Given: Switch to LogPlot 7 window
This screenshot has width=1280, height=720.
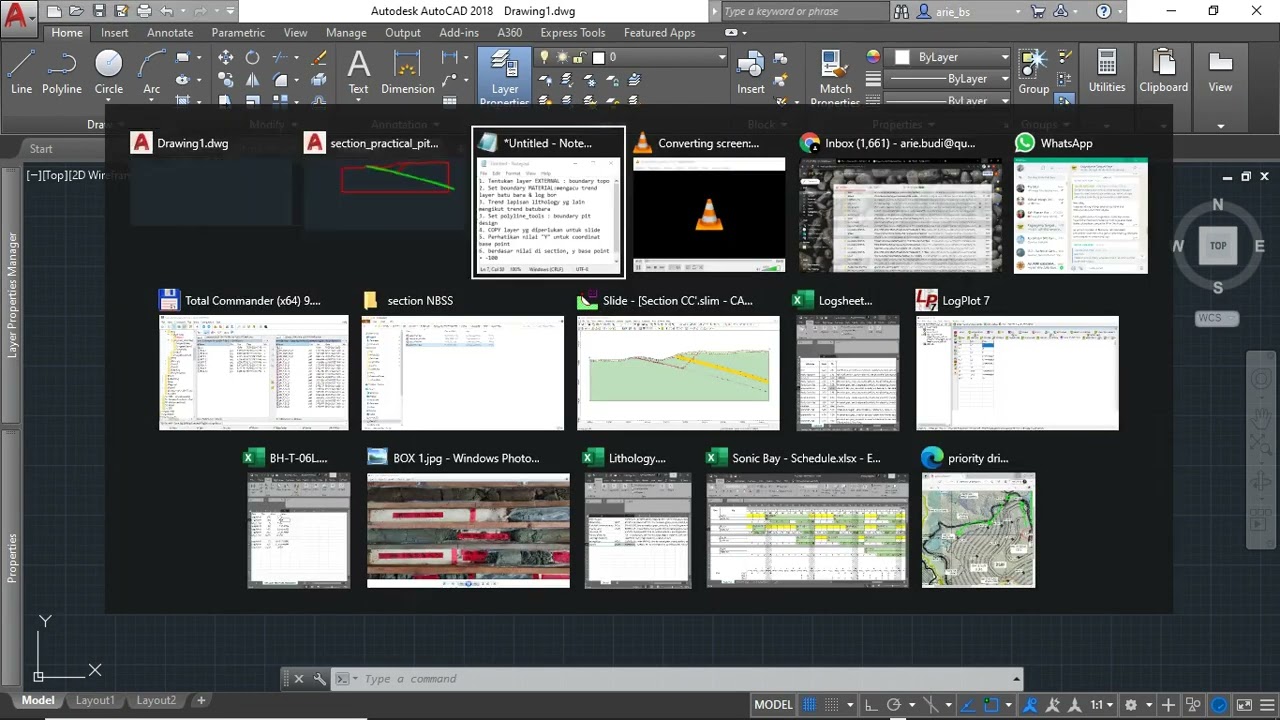Looking at the screenshot, I should (1017, 359).
